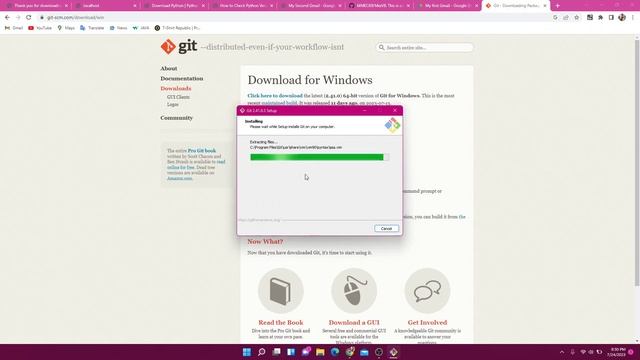Open the taskbar Search magnifier
The width and height of the screenshot is (640, 360).
pyautogui.click(x=262, y=352)
